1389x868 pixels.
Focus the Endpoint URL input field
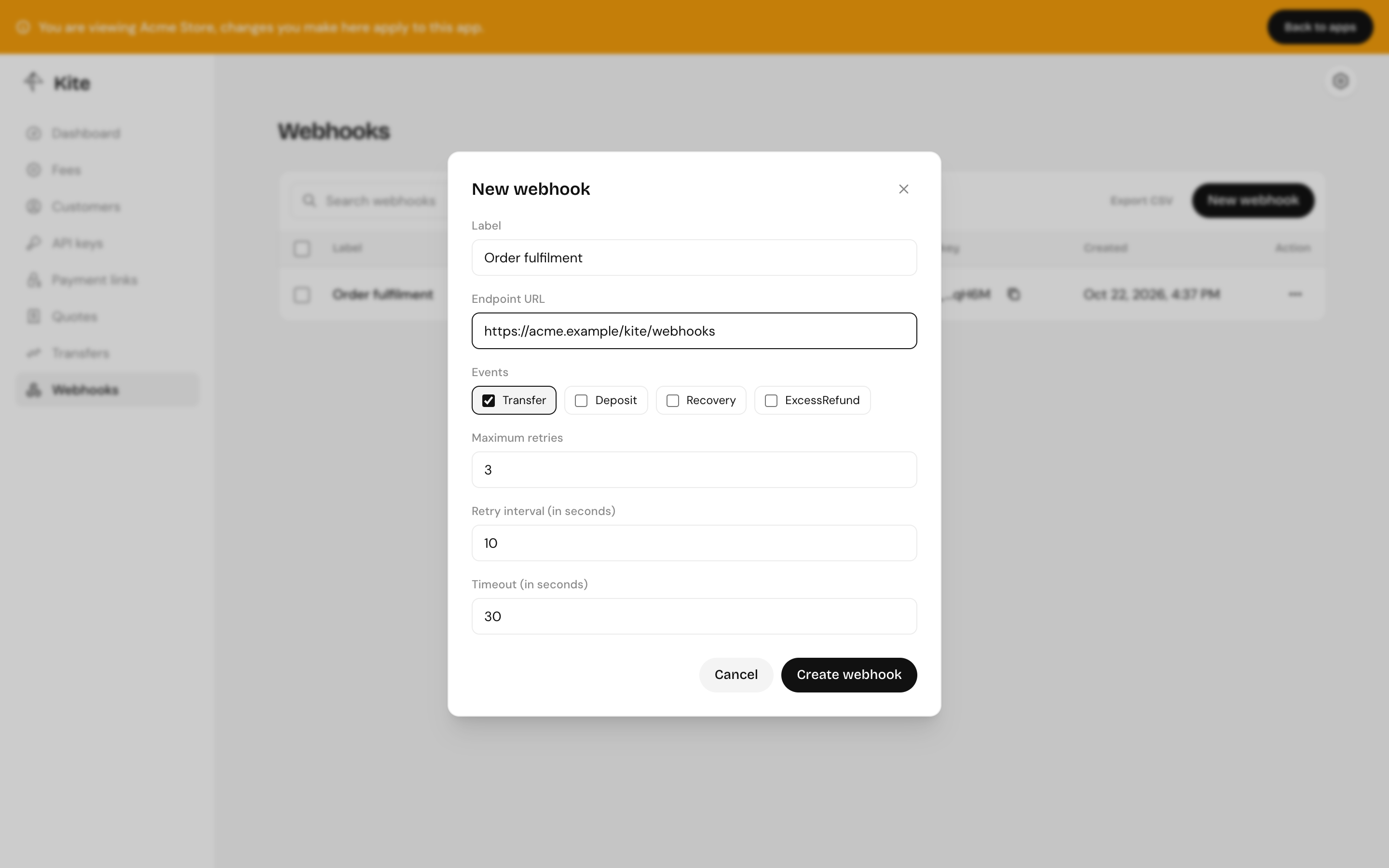694,331
